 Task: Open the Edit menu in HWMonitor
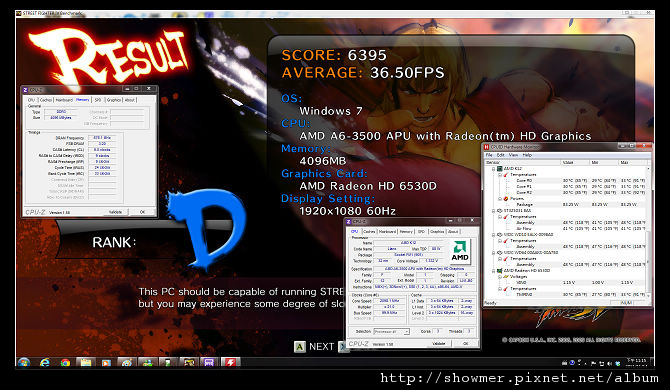[x=500, y=155]
